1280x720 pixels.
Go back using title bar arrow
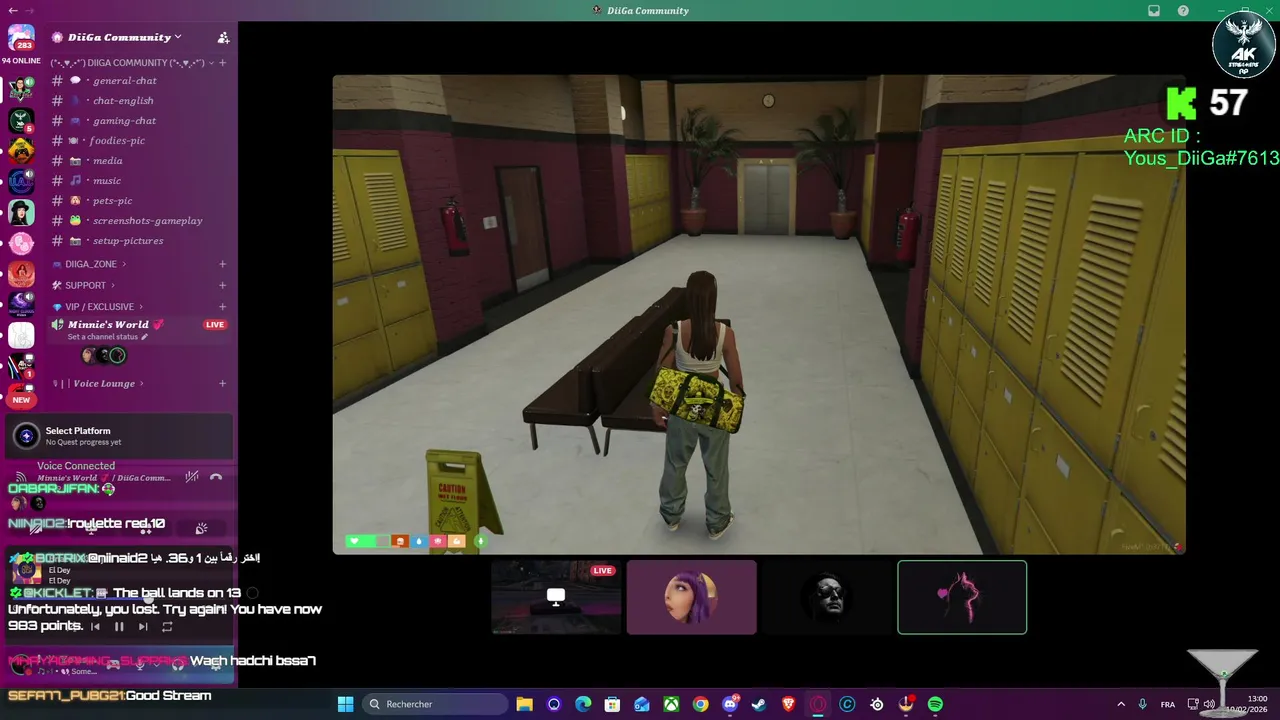[11, 10]
